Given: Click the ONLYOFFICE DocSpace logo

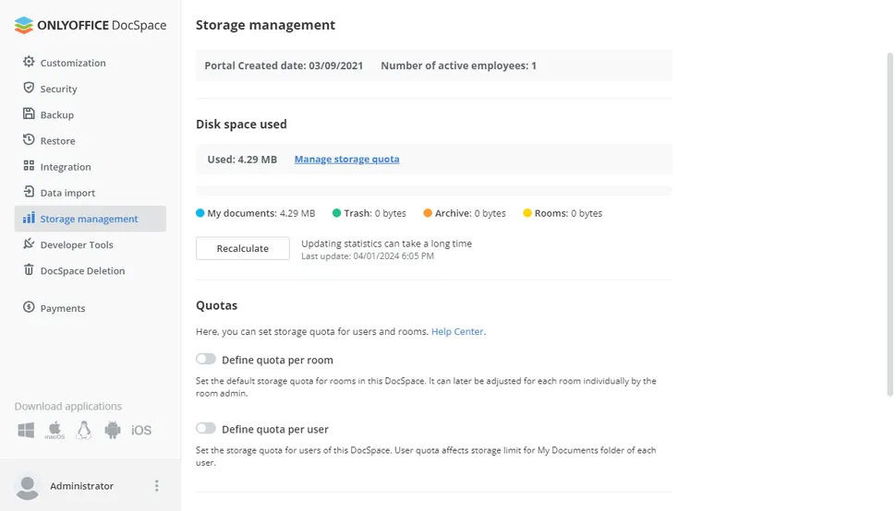Looking at the screenshot, I should (90, 25).
